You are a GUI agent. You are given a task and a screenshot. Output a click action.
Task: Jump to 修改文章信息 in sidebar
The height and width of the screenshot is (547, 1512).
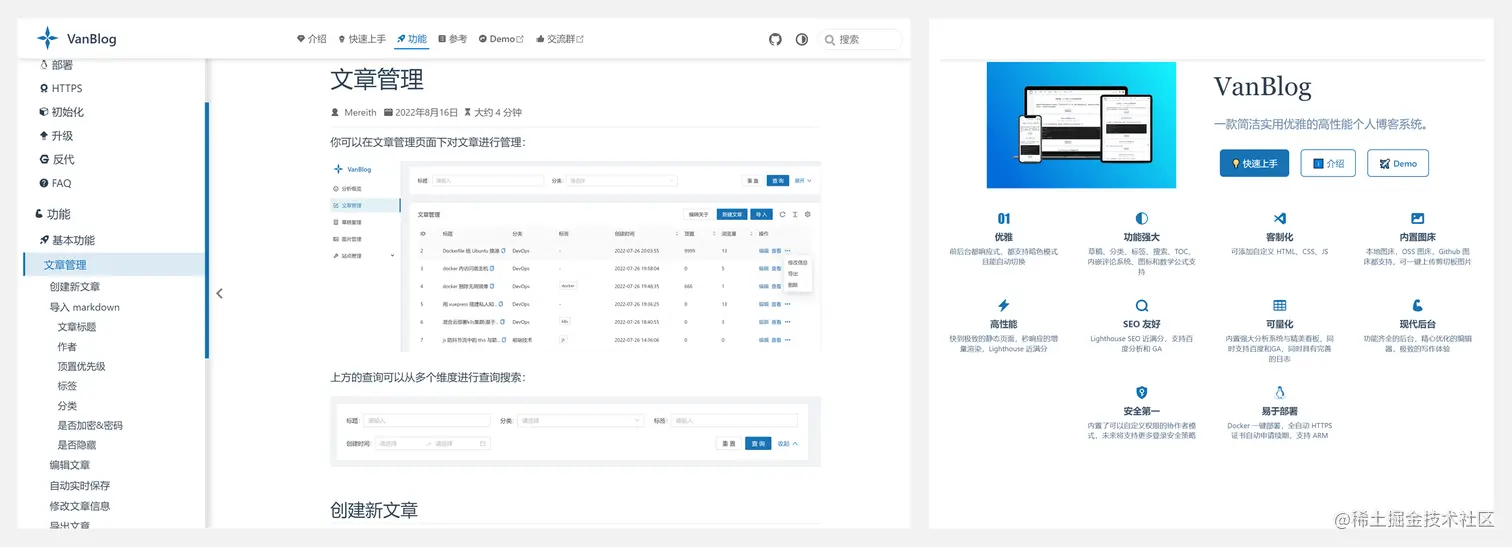click(x=80, y=506)
